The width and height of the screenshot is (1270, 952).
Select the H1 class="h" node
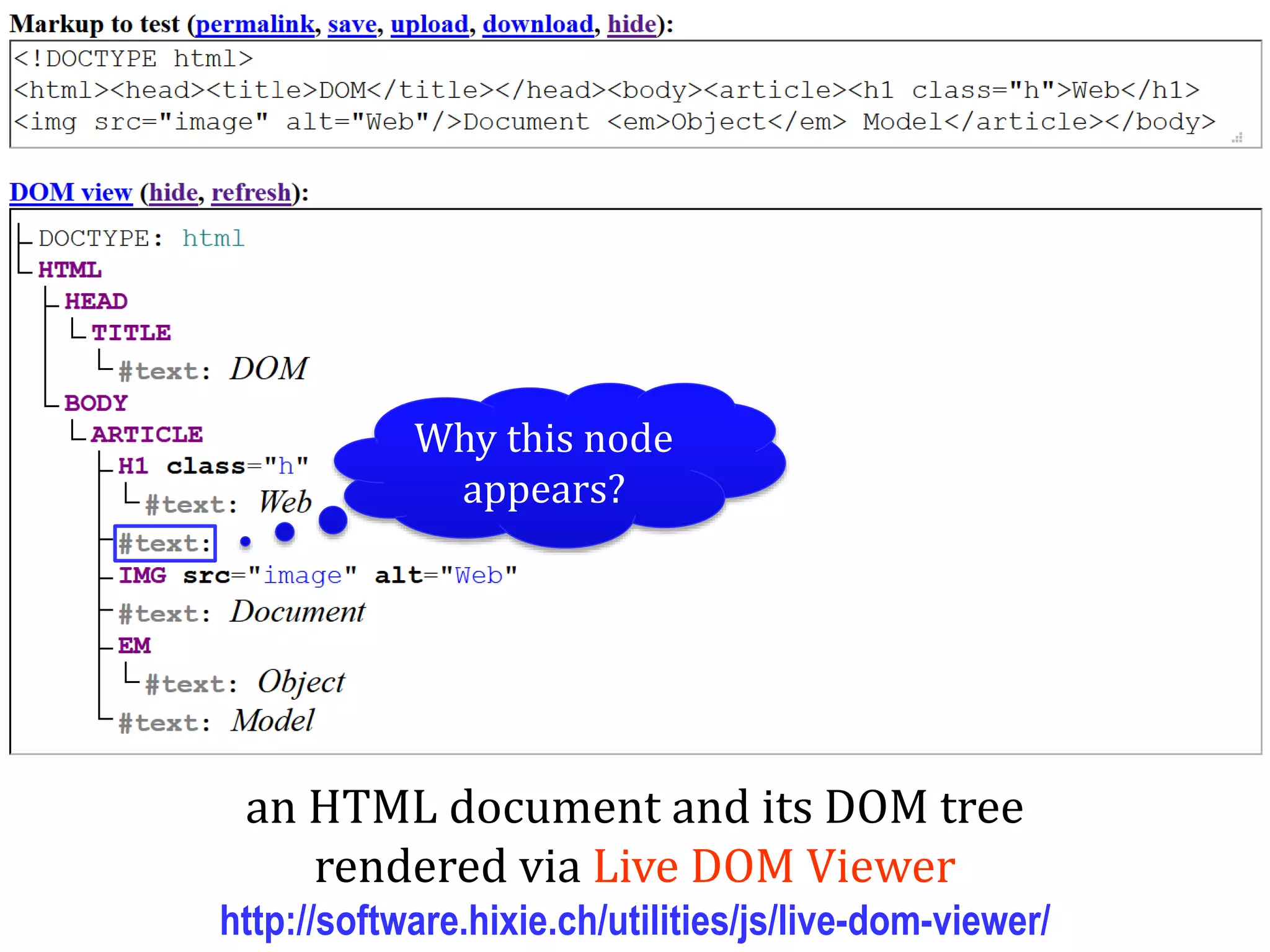click(213, 466)
